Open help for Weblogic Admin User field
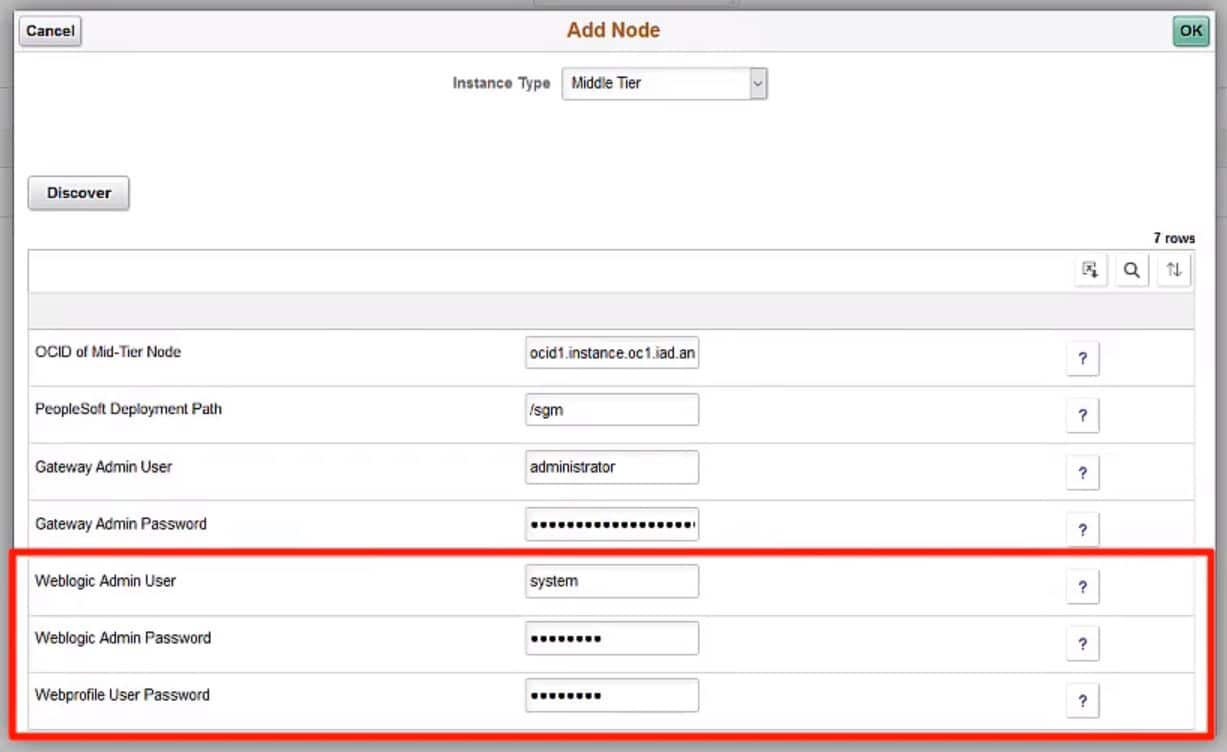The height and width of the screenshot is (752, 1227). coord(1083,587)
